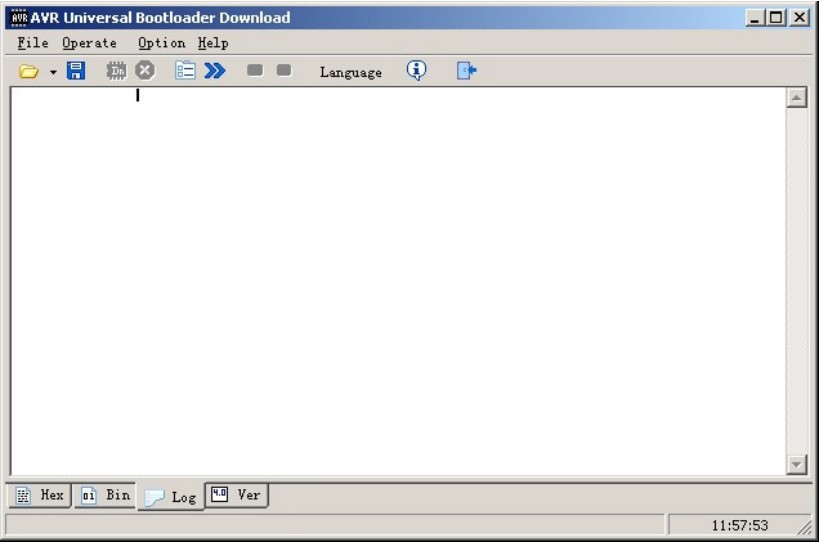Click the download to chip icon
Screen dimensions: 819x544
[x=117, y=71]
